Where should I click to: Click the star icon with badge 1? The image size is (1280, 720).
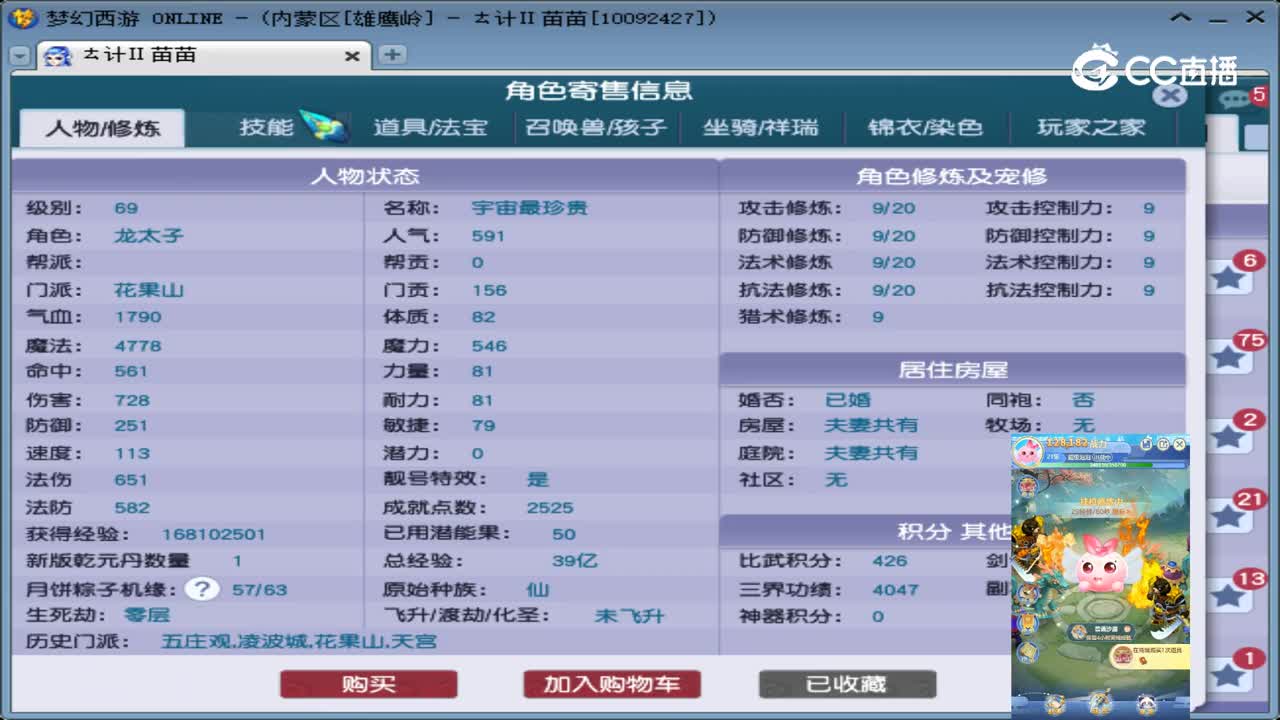[1228, 675]
